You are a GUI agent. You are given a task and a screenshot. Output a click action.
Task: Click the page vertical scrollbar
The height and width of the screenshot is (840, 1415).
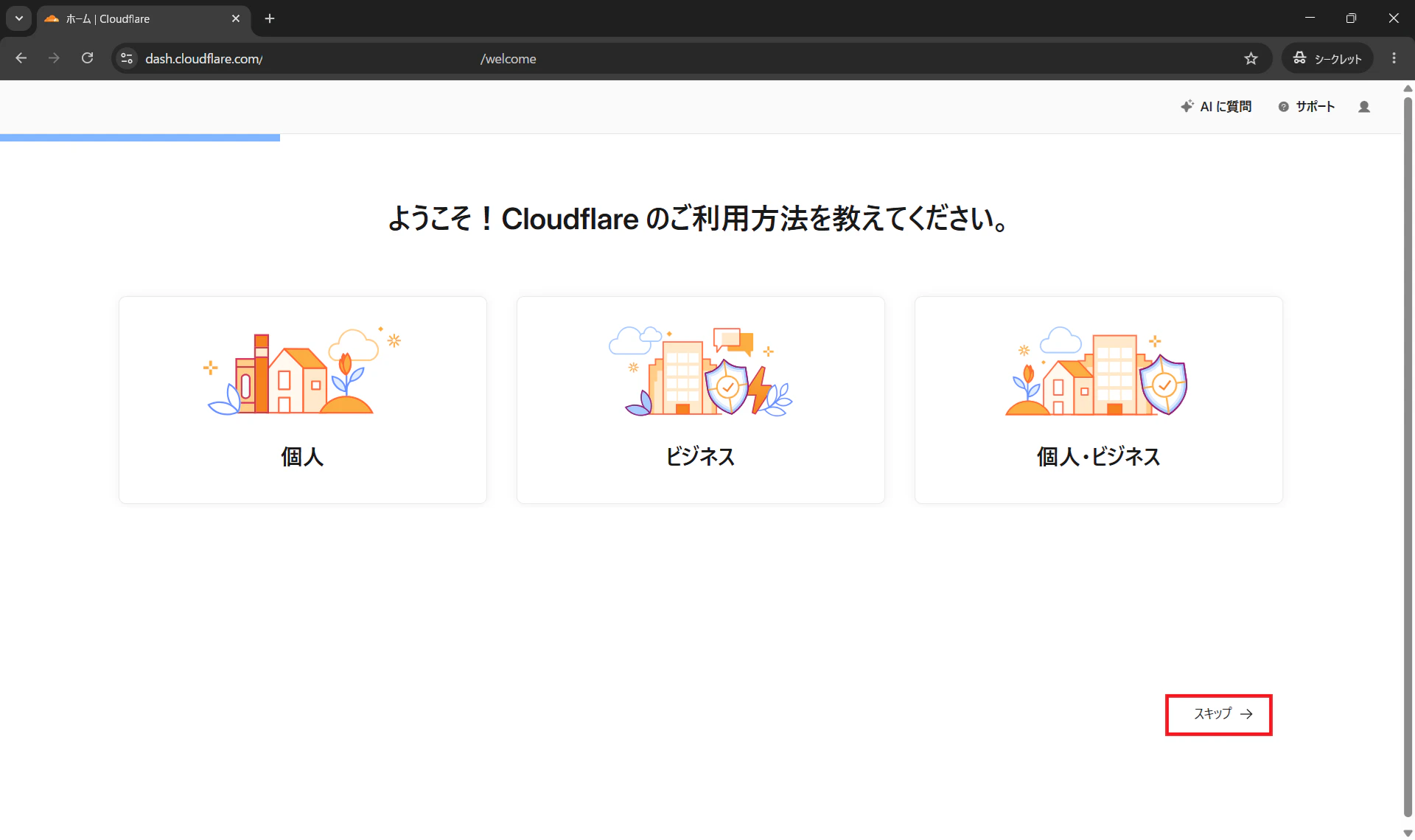tap(1408, 457)
